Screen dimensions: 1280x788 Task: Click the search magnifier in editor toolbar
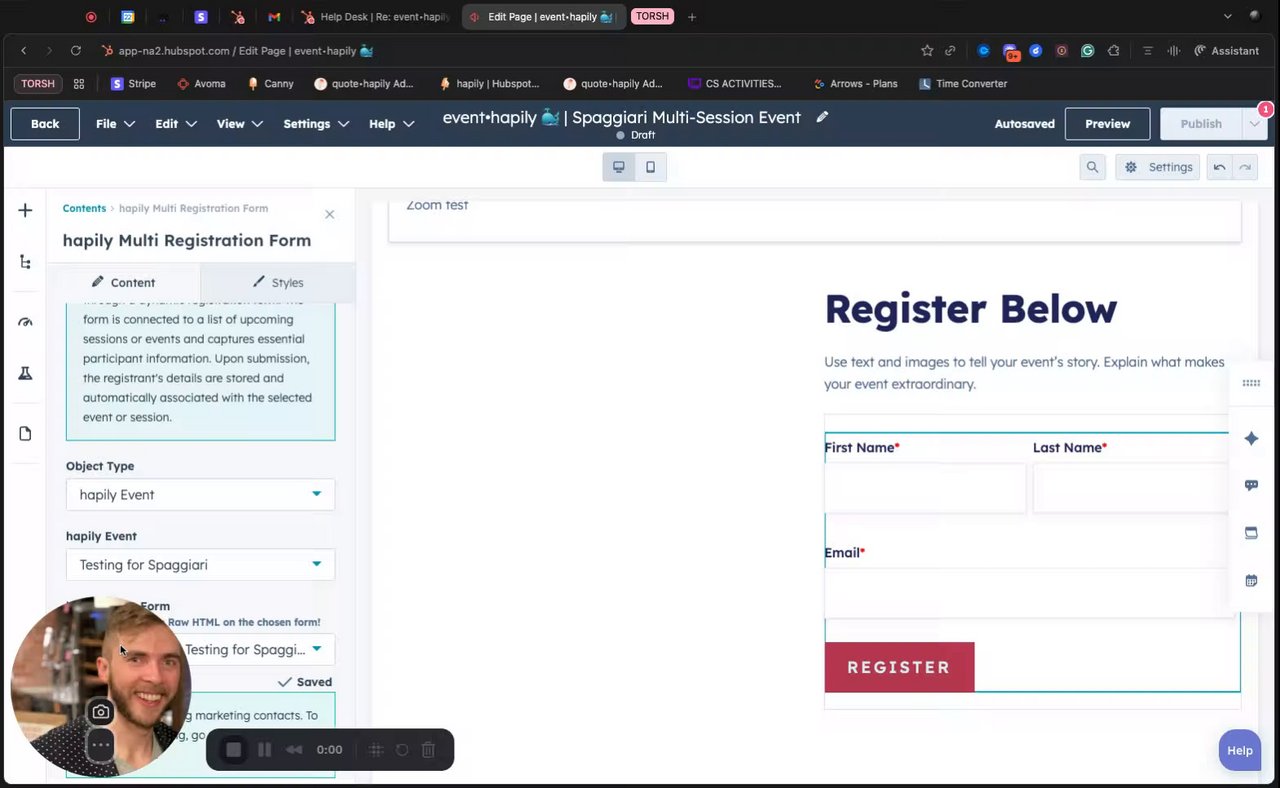tap(1092, 167)
